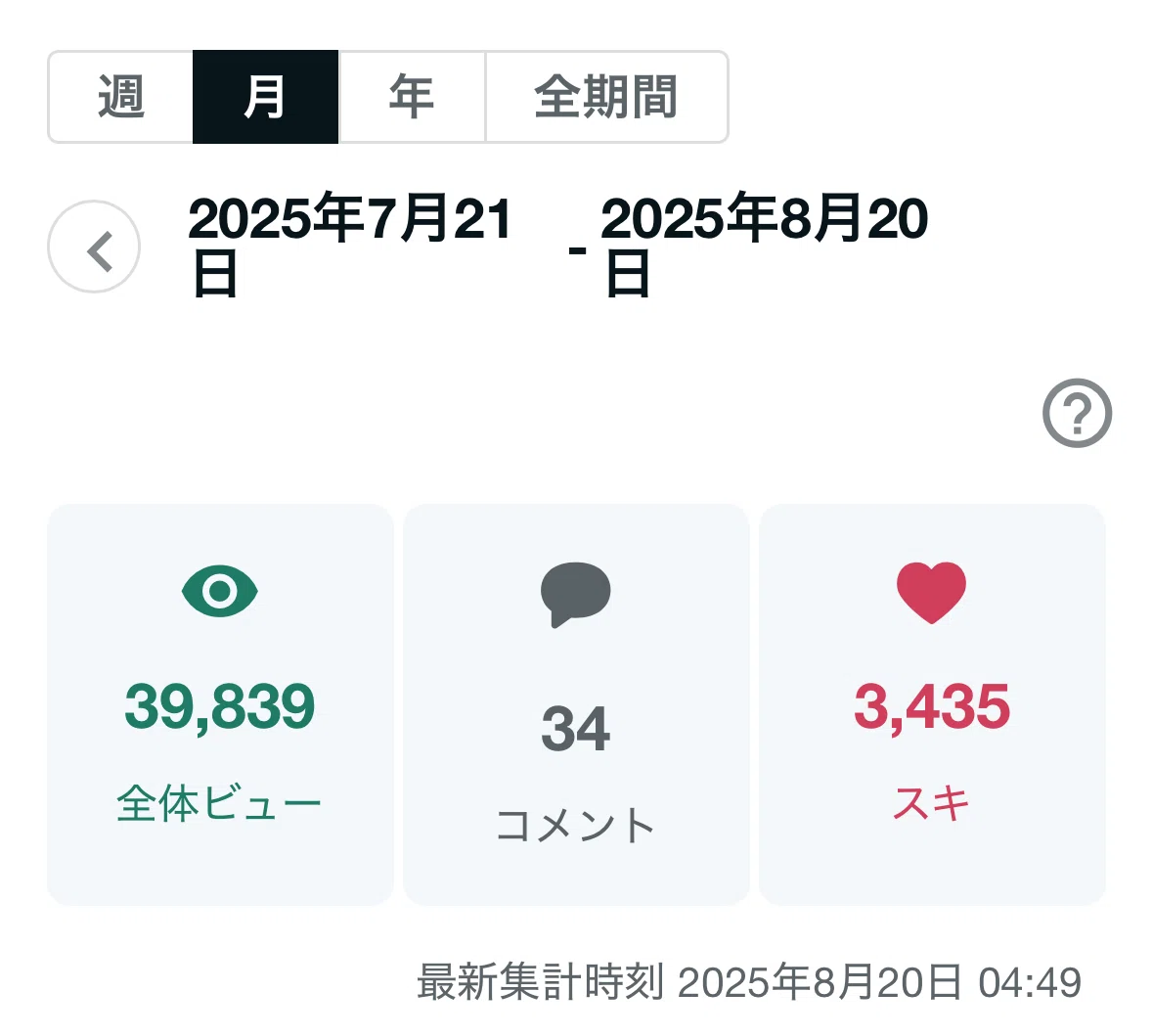Click the end date 2025年8月20日
Viewport: 1153px width, 1036px height.
(765, 245)
